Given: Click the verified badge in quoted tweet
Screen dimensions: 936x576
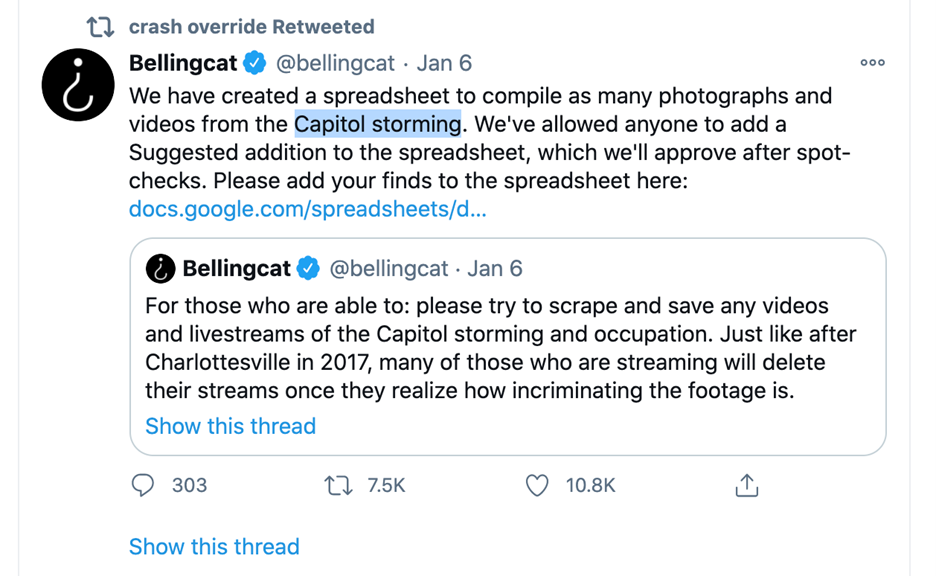Looking at the screenshot, I should (309, 269).
